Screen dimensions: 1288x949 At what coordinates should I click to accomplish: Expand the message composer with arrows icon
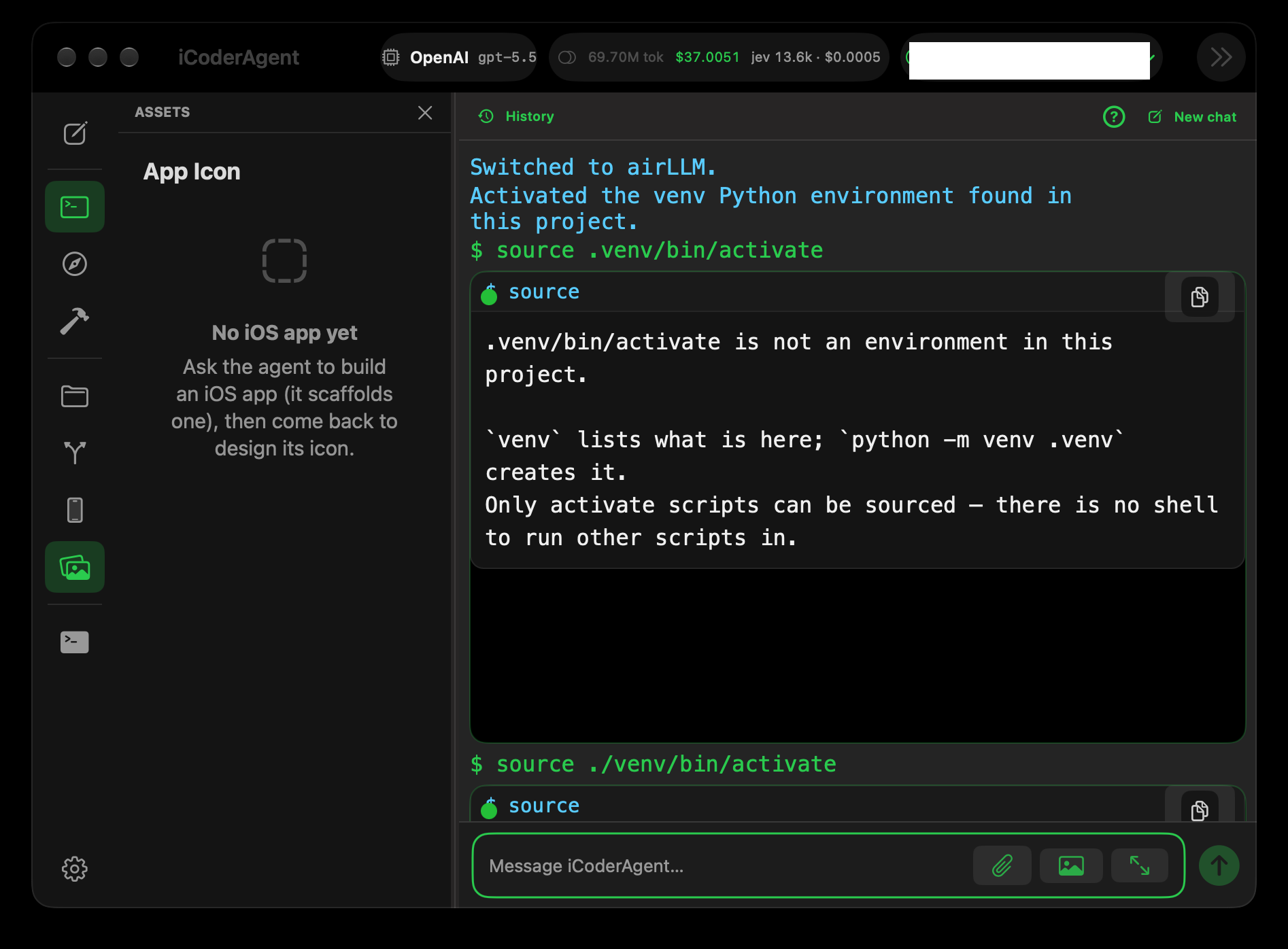point(1140,866)
